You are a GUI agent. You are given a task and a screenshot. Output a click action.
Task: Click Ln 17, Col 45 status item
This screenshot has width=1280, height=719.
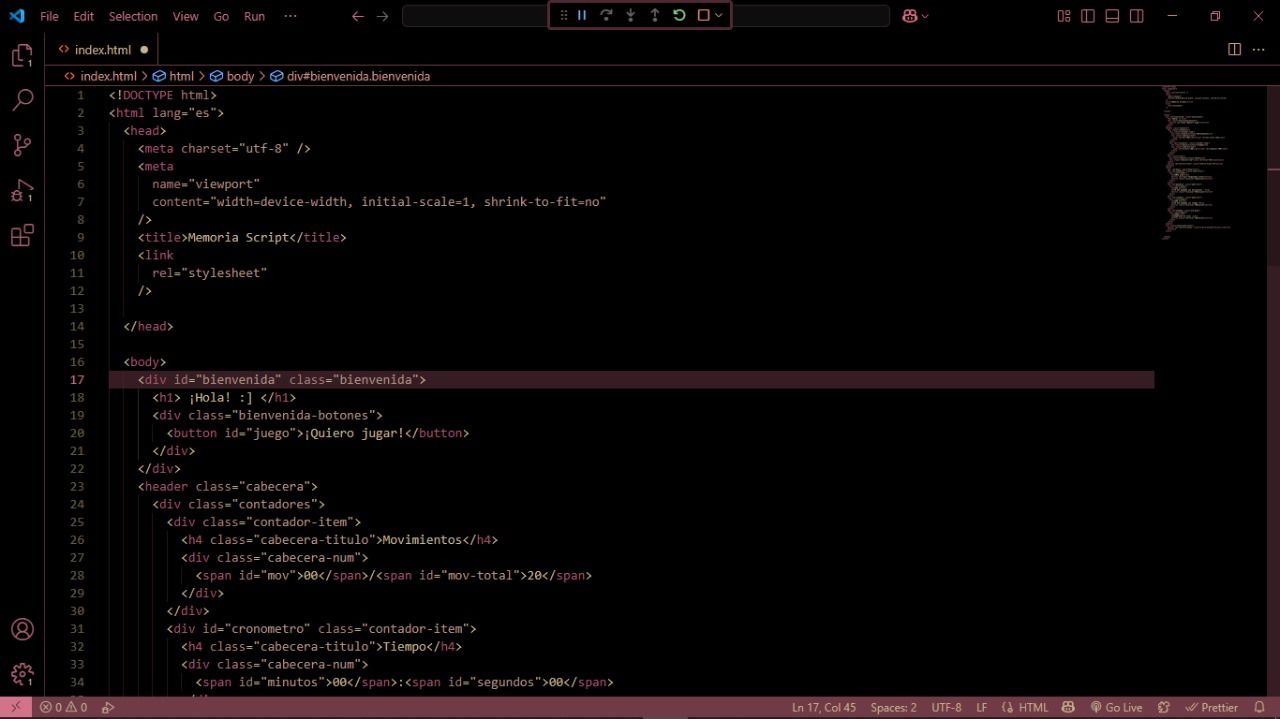(x=824, y=707)
